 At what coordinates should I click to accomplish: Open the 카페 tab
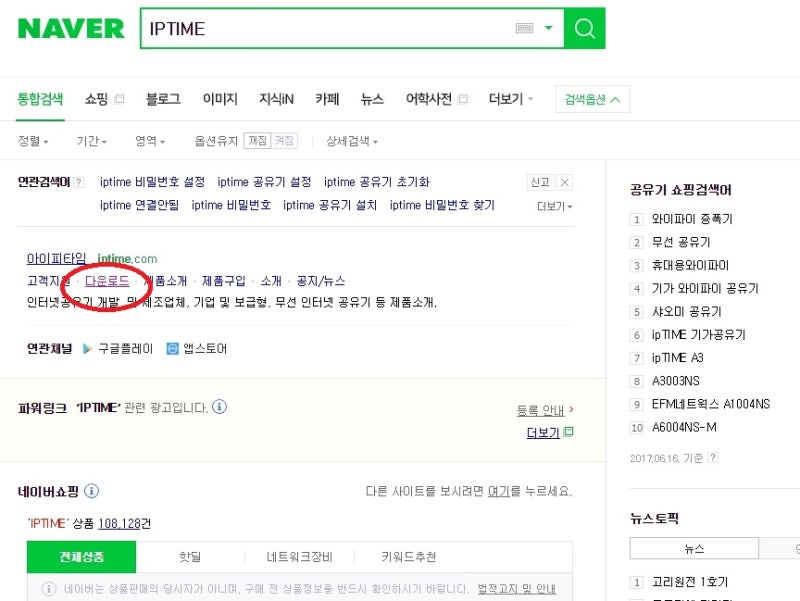(327, 99)
